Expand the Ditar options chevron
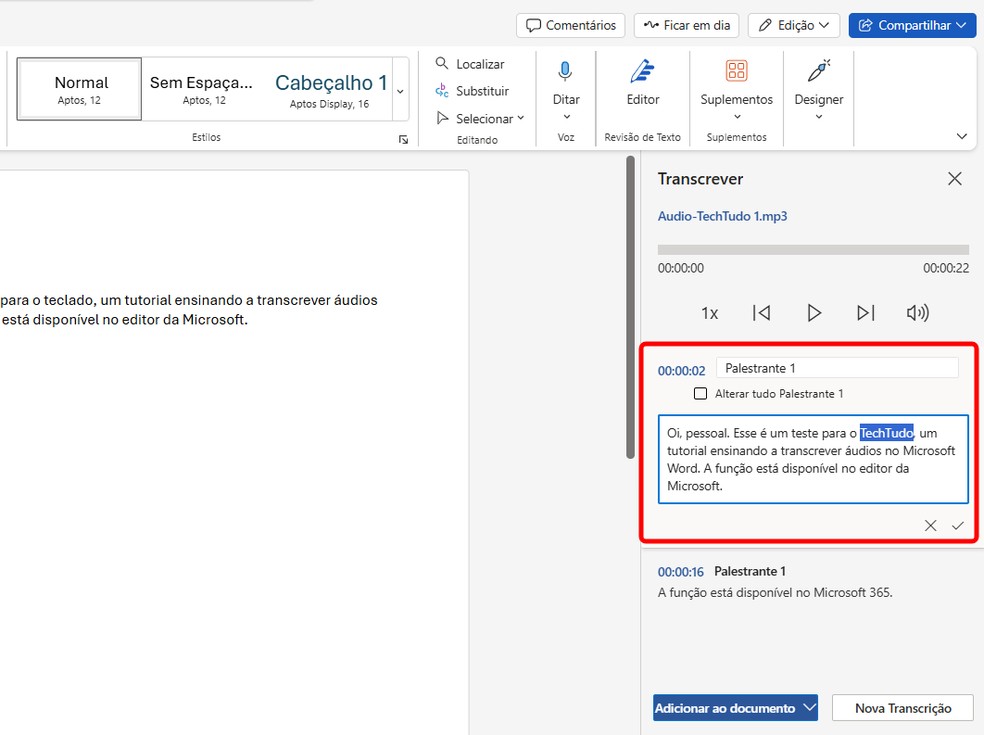 (x=566, y=117)
